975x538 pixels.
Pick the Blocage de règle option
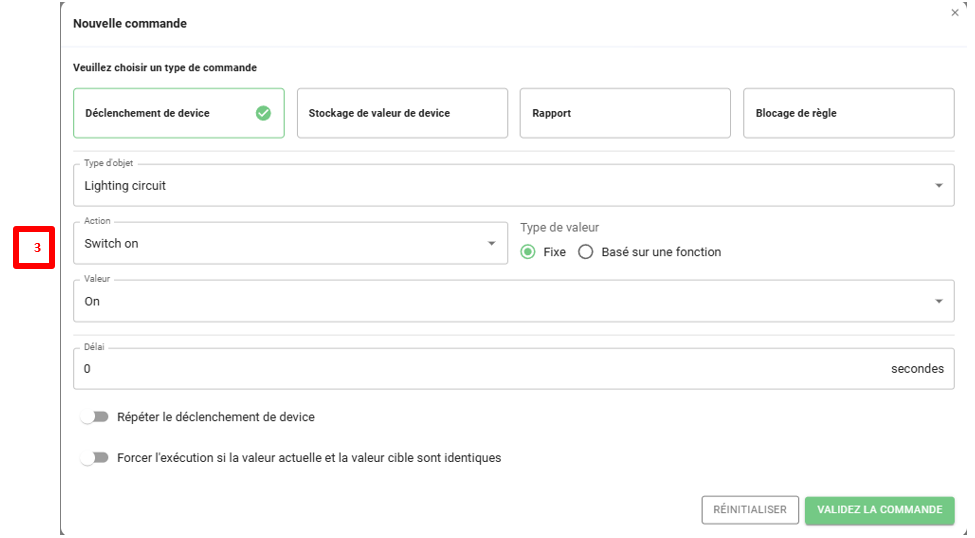[x=848, y=113]
